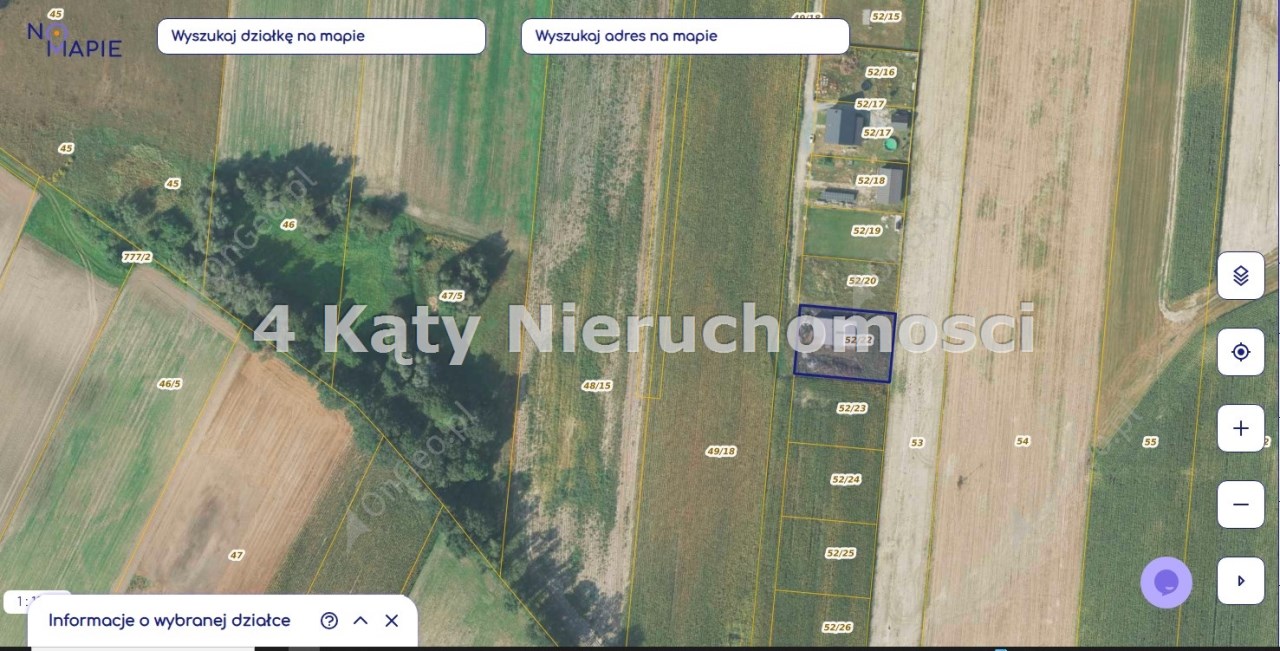Select the highlighted parcel 52/22
Image resolution: width=1280 pixels, height=651 pixels.
click(x=845, y=344)
